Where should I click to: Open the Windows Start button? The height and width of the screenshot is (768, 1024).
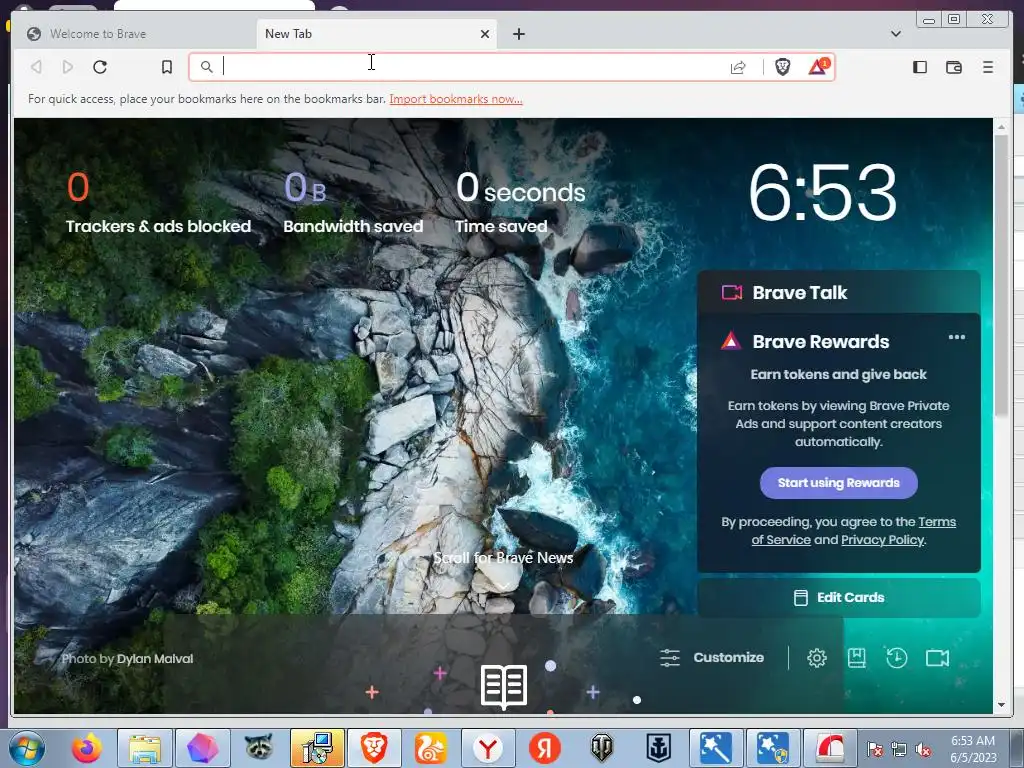tap(26, 748)
